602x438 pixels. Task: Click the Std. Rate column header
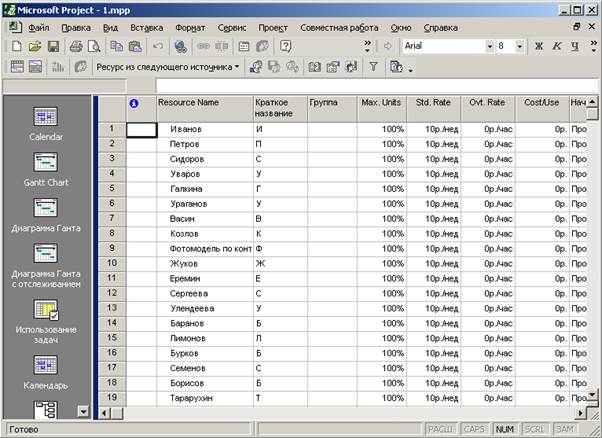432,103
